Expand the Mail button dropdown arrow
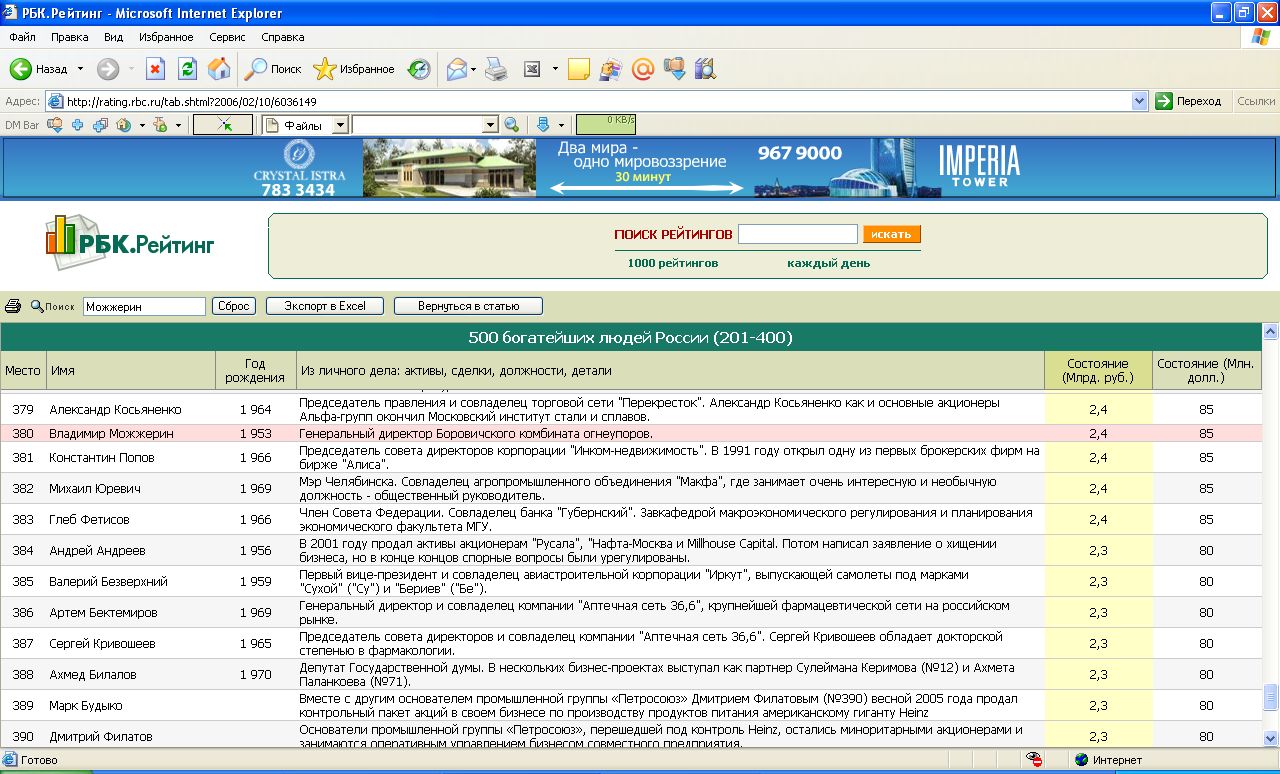Image resolution: width=1280 pixels, height=774 pixels. coord(474,69)
